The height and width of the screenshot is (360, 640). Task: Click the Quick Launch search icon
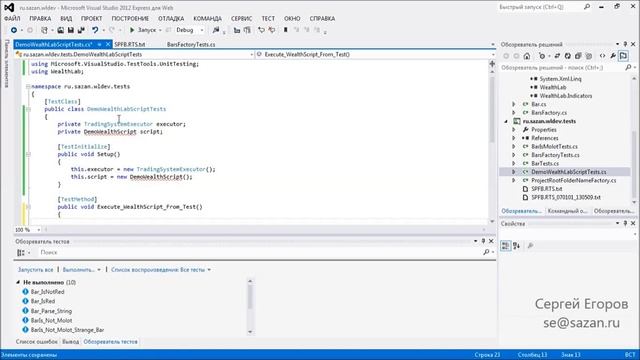point(587,7)
